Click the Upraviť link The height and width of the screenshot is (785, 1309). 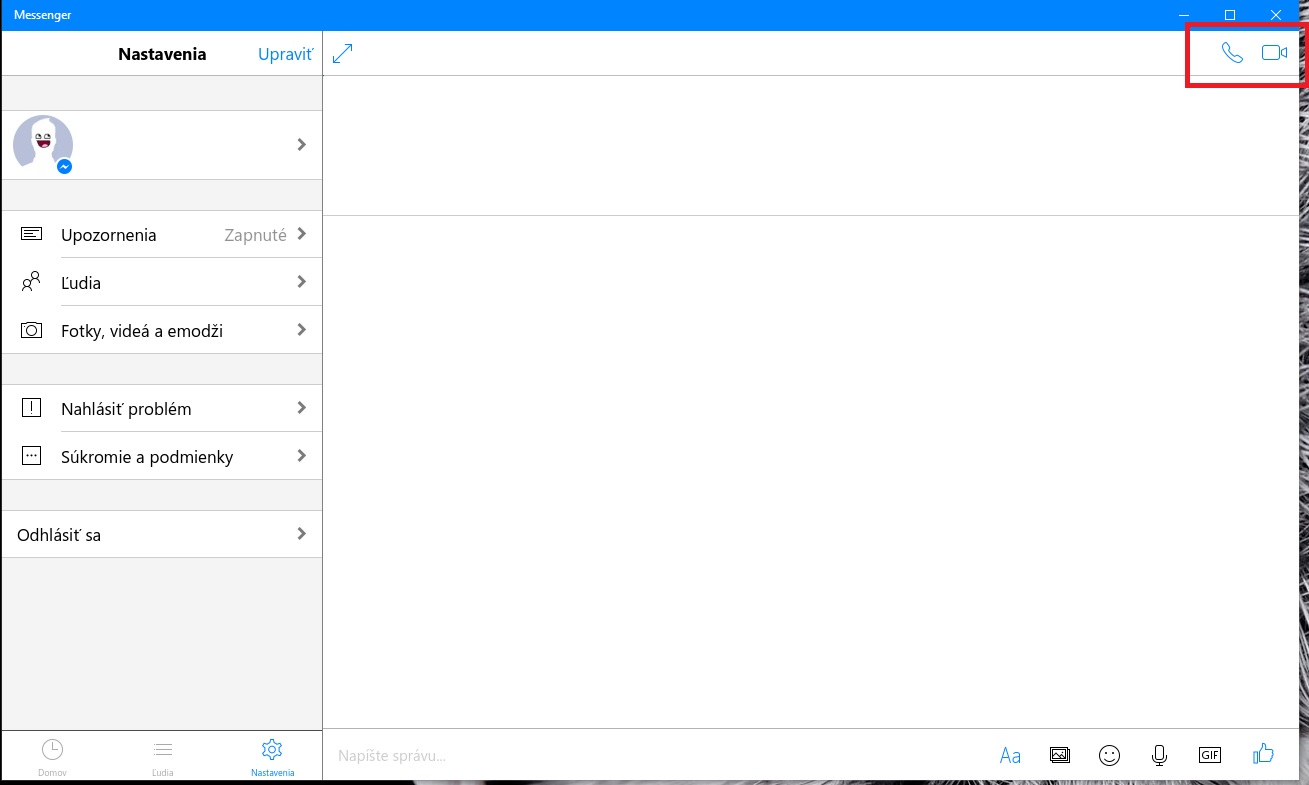coord(285,54)
